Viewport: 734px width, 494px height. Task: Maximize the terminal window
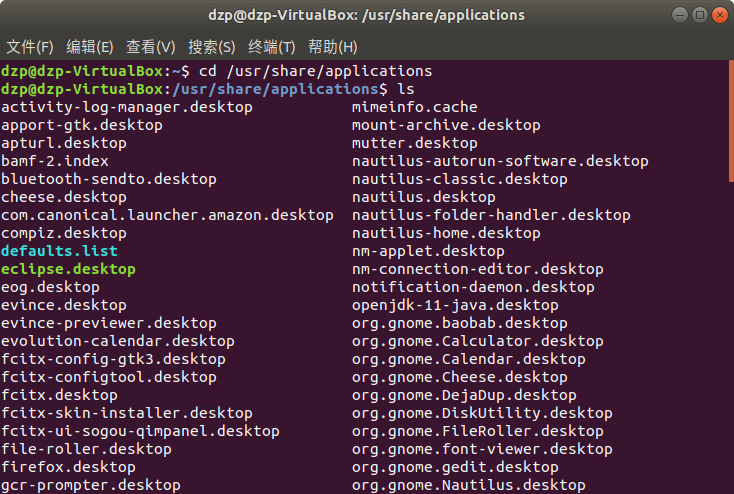(x=699, y=15)
